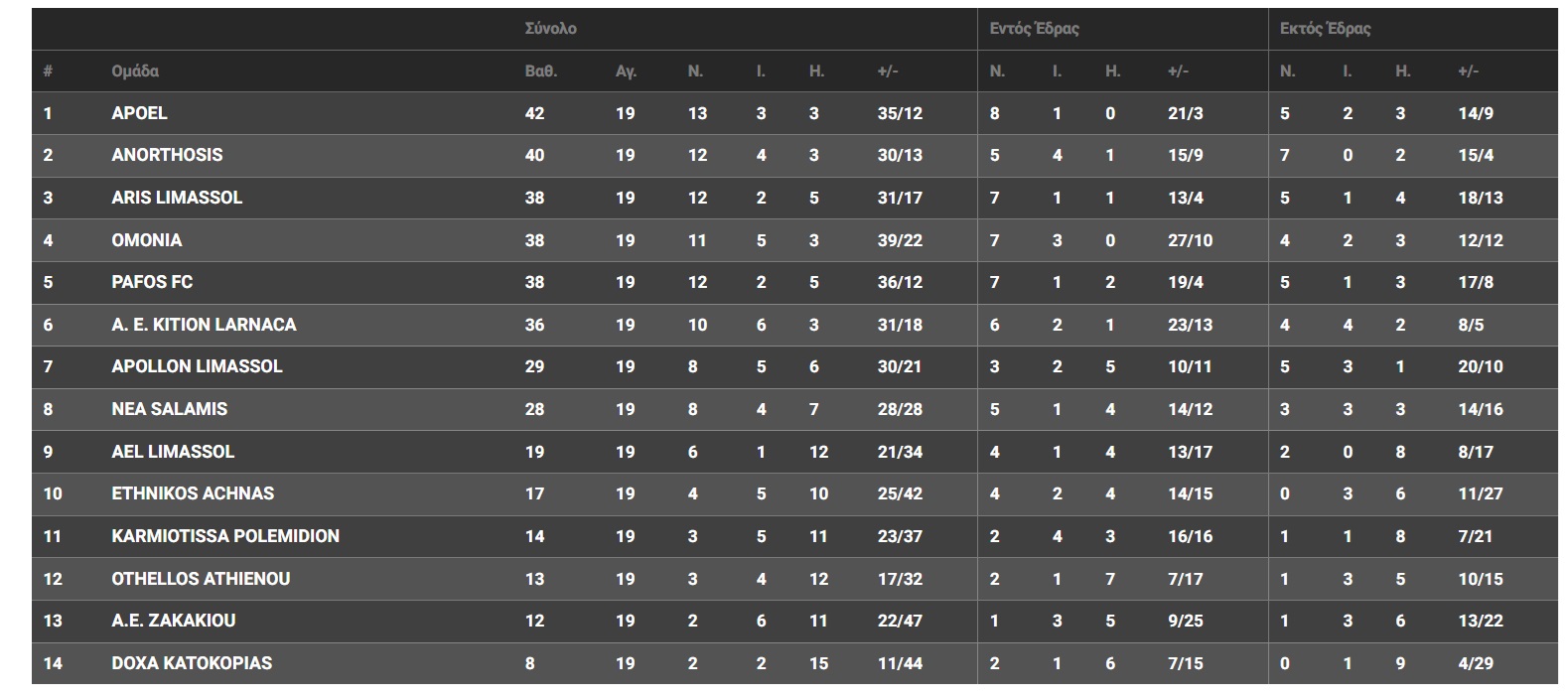1568x698 pixels.
Task: Click ETHNIKOS ACHNAS team name
Action: [193, 493]
